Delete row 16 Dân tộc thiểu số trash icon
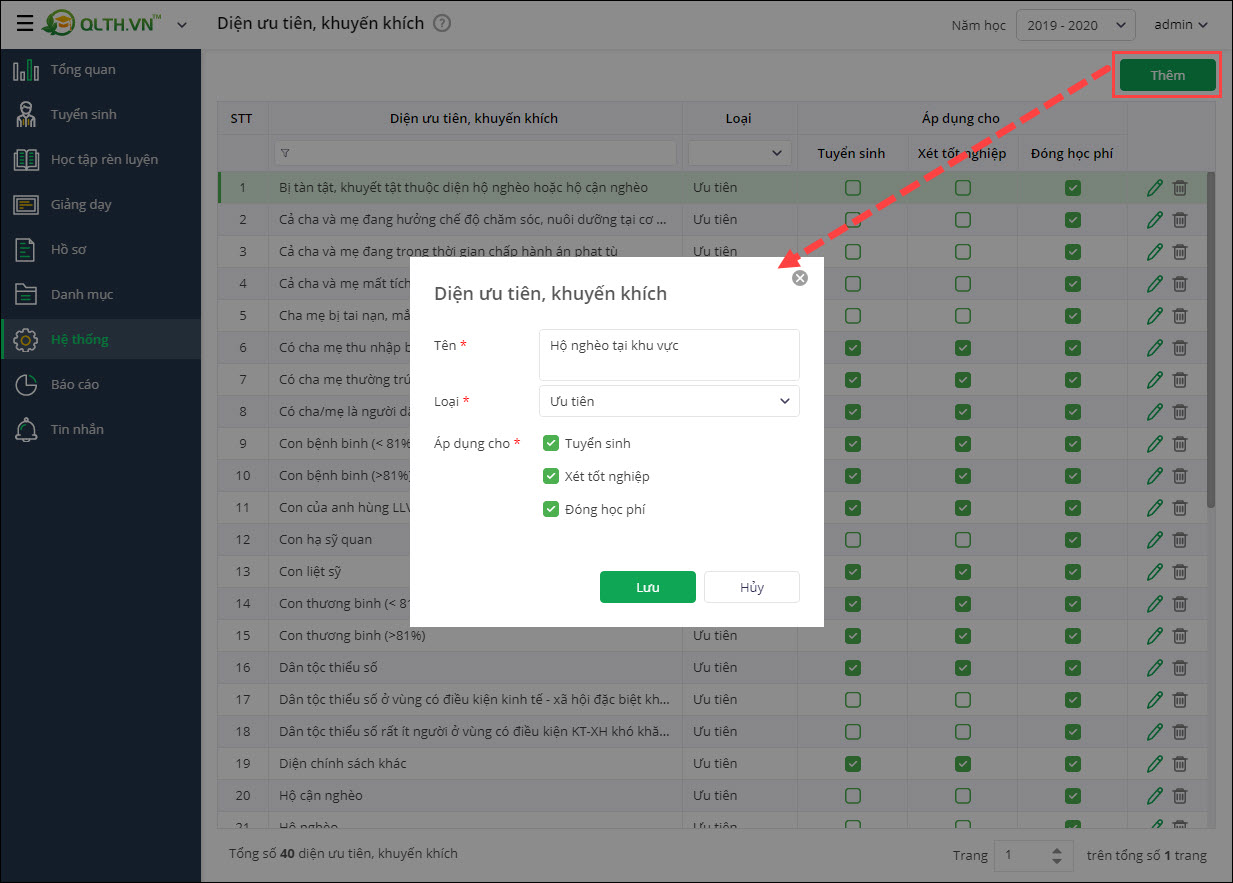Image resolution: width=1233 pixels, height=883 pixels. pyautogui.click(x=1180, y=667)
